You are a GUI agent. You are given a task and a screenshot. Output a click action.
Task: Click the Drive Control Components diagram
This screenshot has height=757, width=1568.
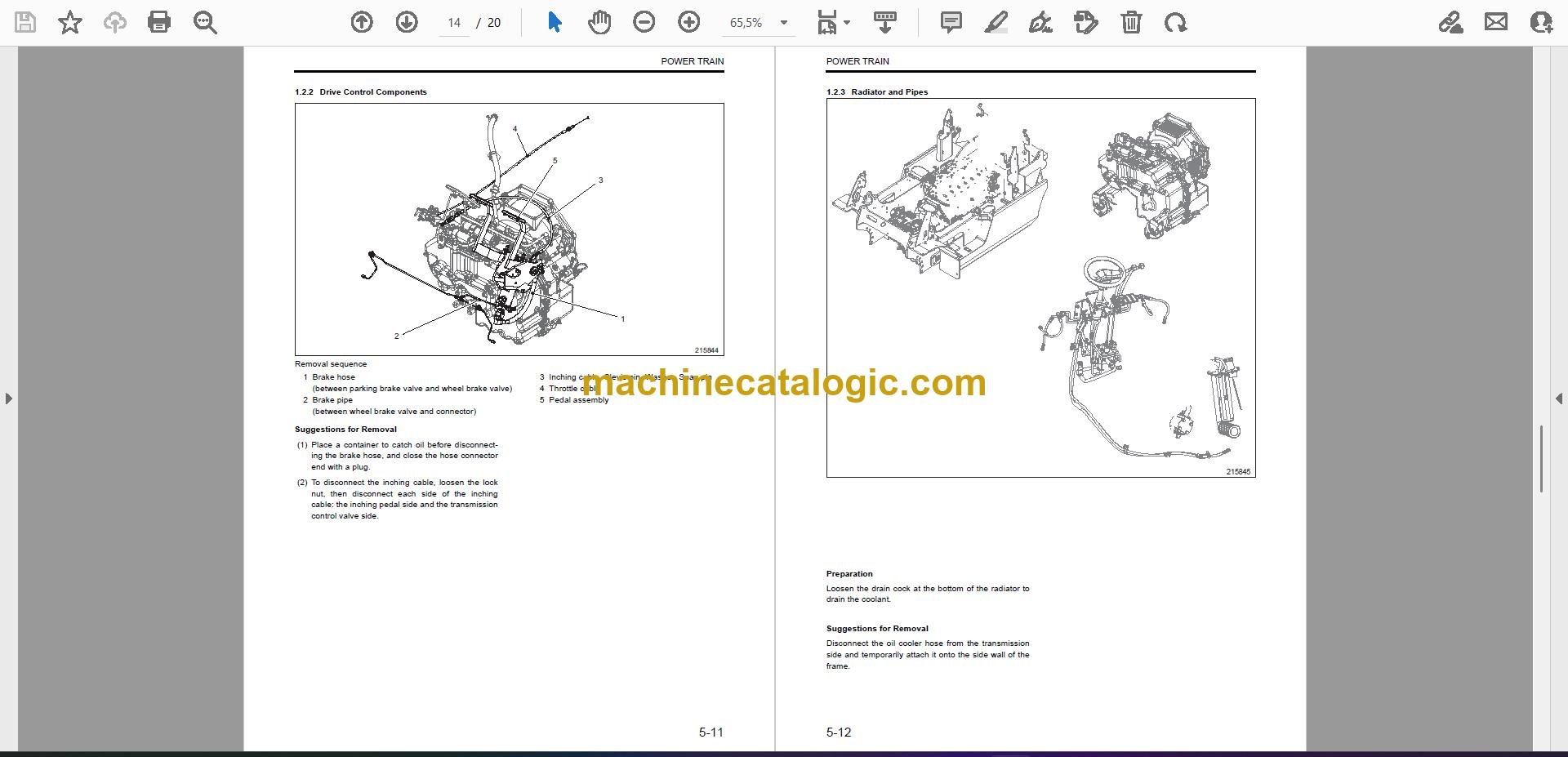click(x=509, y=229)
